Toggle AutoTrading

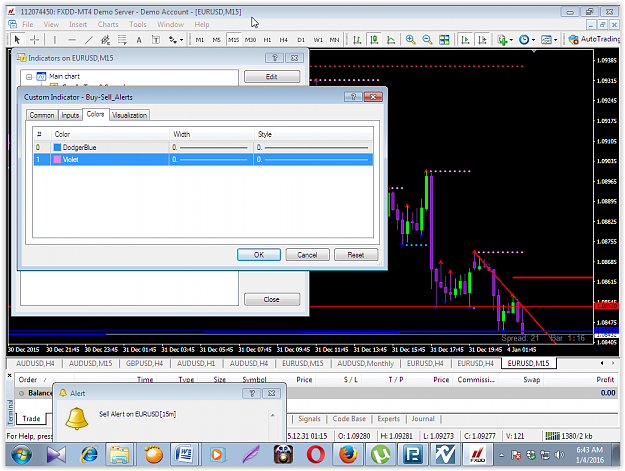[594, 39]
